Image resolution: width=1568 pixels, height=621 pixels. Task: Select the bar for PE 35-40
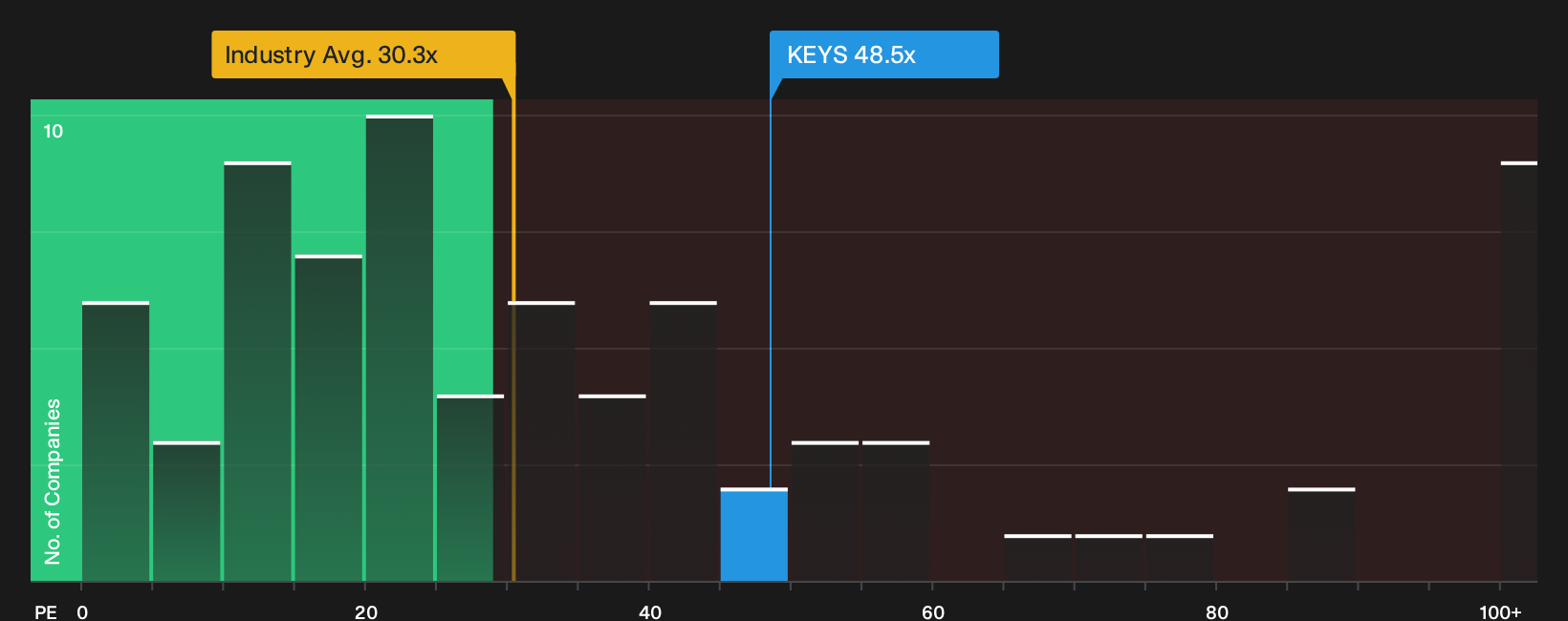[x=612, y=488]
